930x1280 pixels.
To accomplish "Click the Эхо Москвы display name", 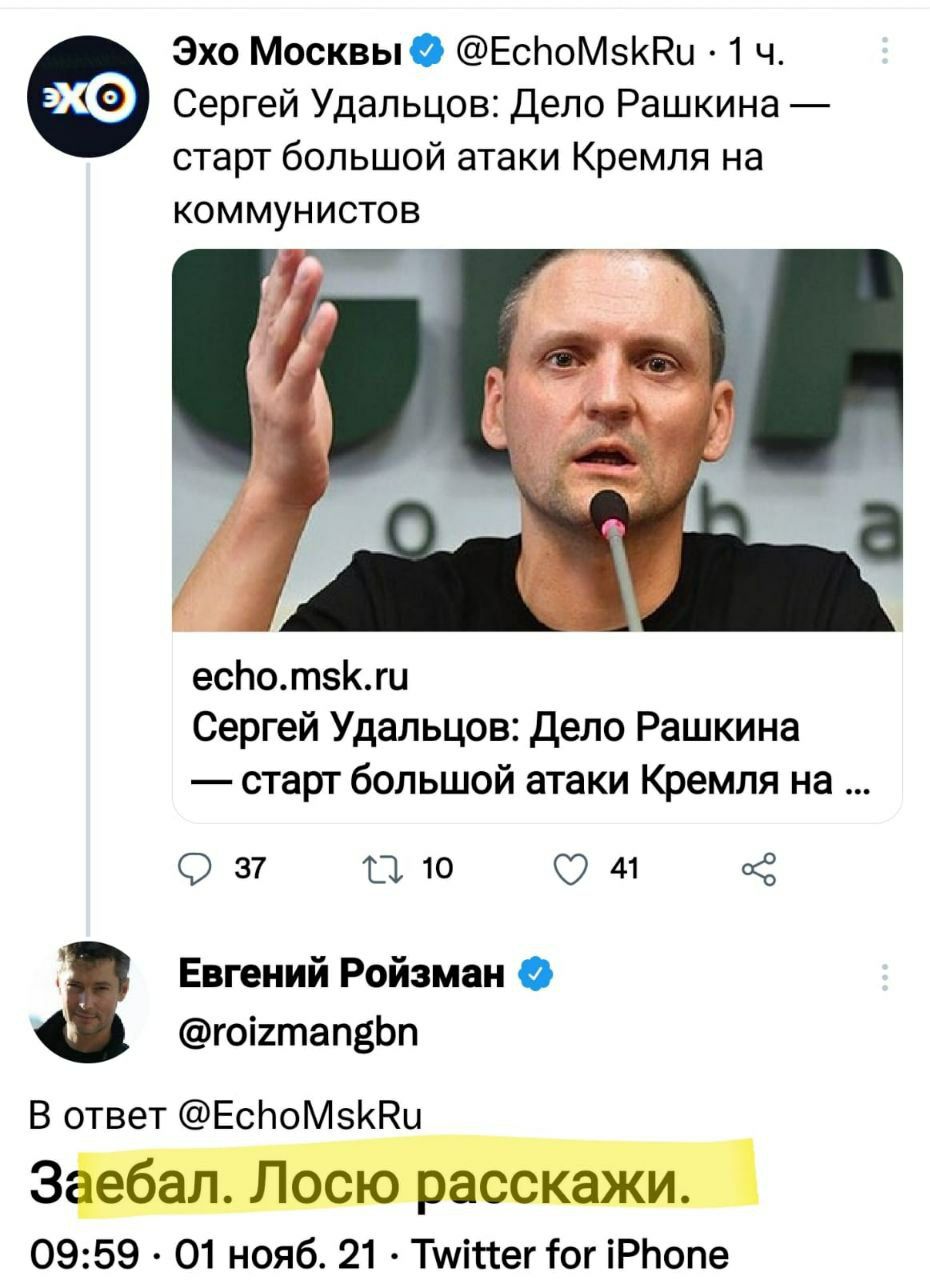I will 291,50.
